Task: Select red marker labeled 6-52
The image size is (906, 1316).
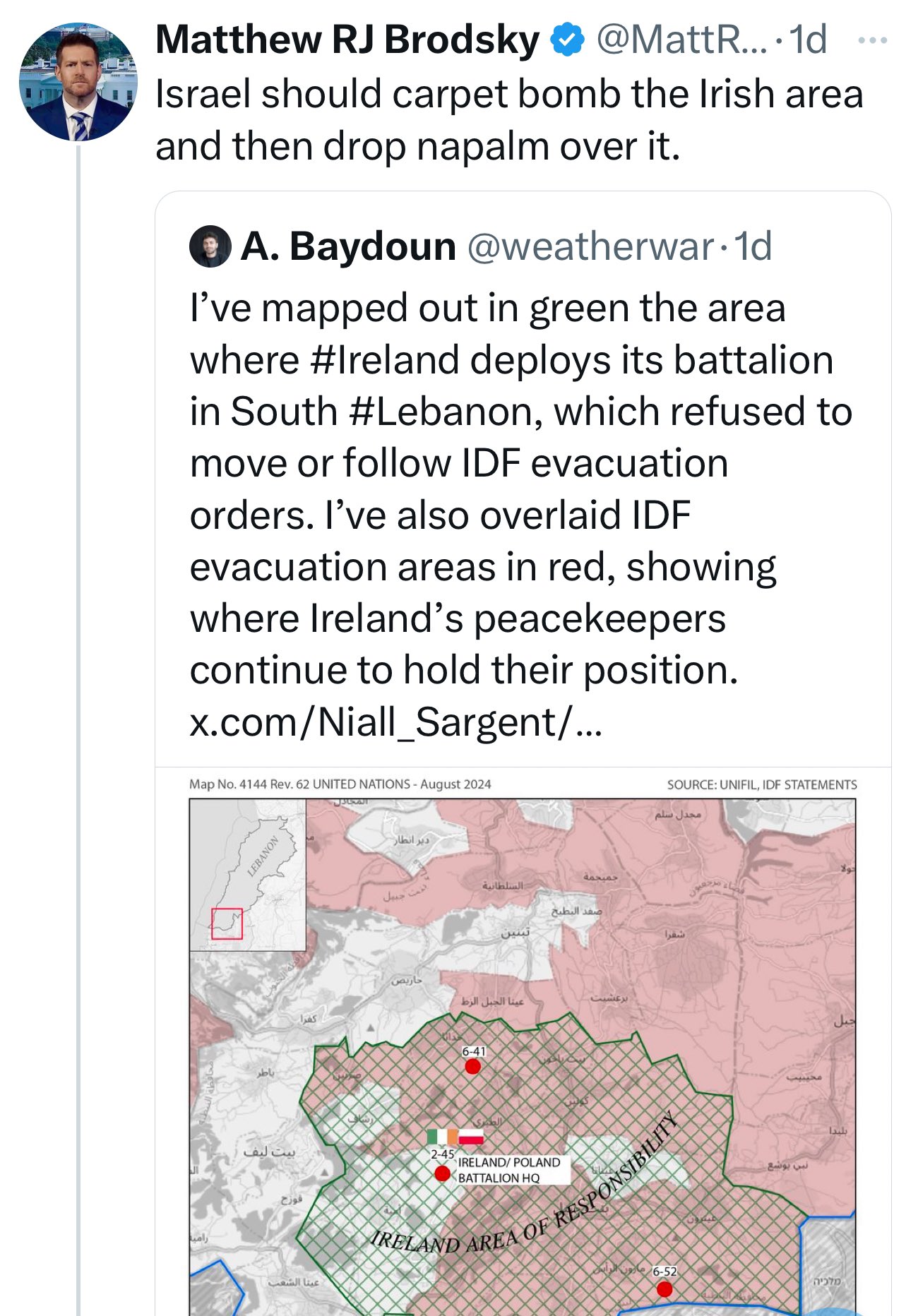Action: (664, 1289)
